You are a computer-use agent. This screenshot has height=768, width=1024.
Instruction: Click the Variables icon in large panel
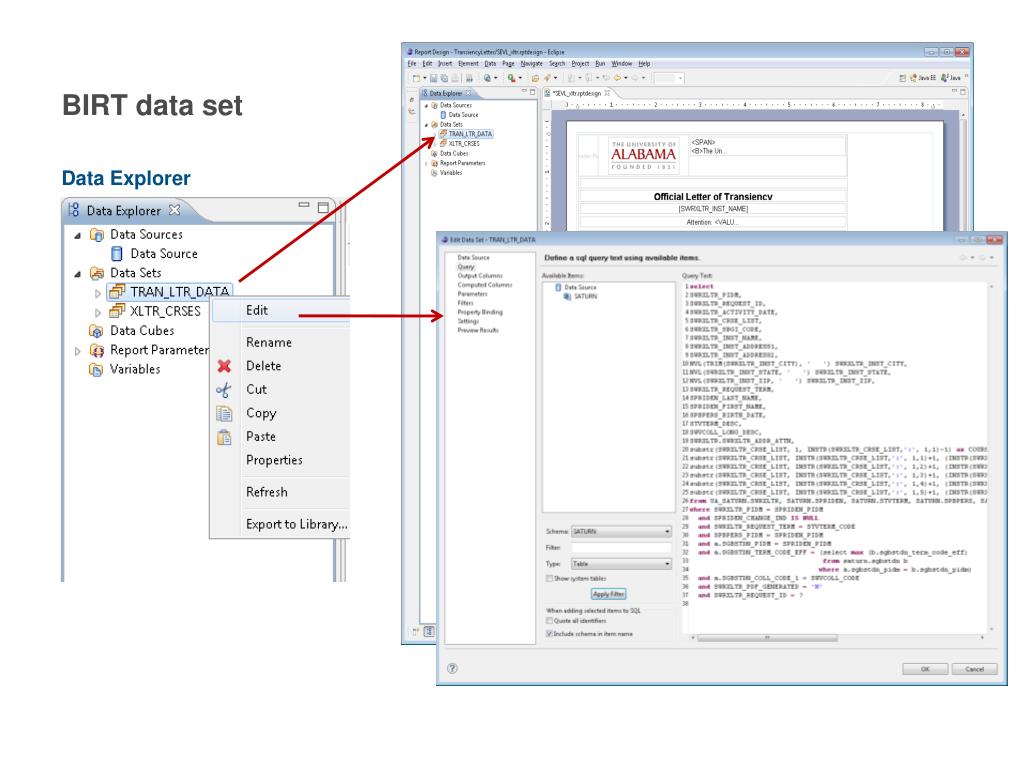coord(96,370)
